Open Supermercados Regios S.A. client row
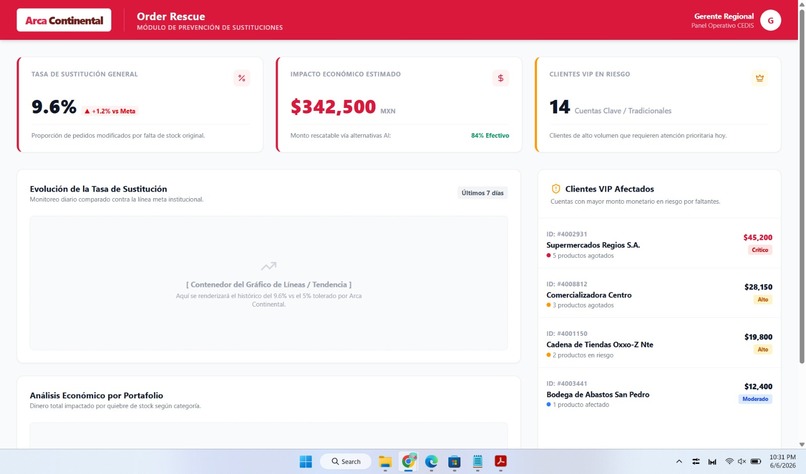Screen dimensions: 806x474 click(x=659, y=244)
